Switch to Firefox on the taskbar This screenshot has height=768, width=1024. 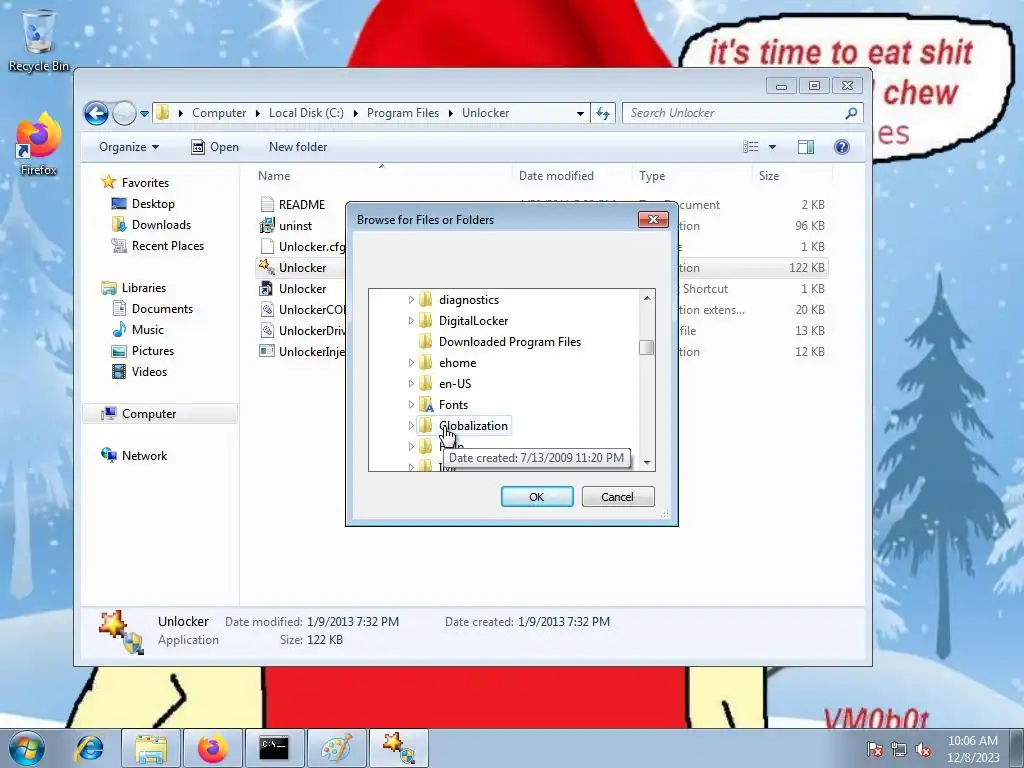coord(213,748)
